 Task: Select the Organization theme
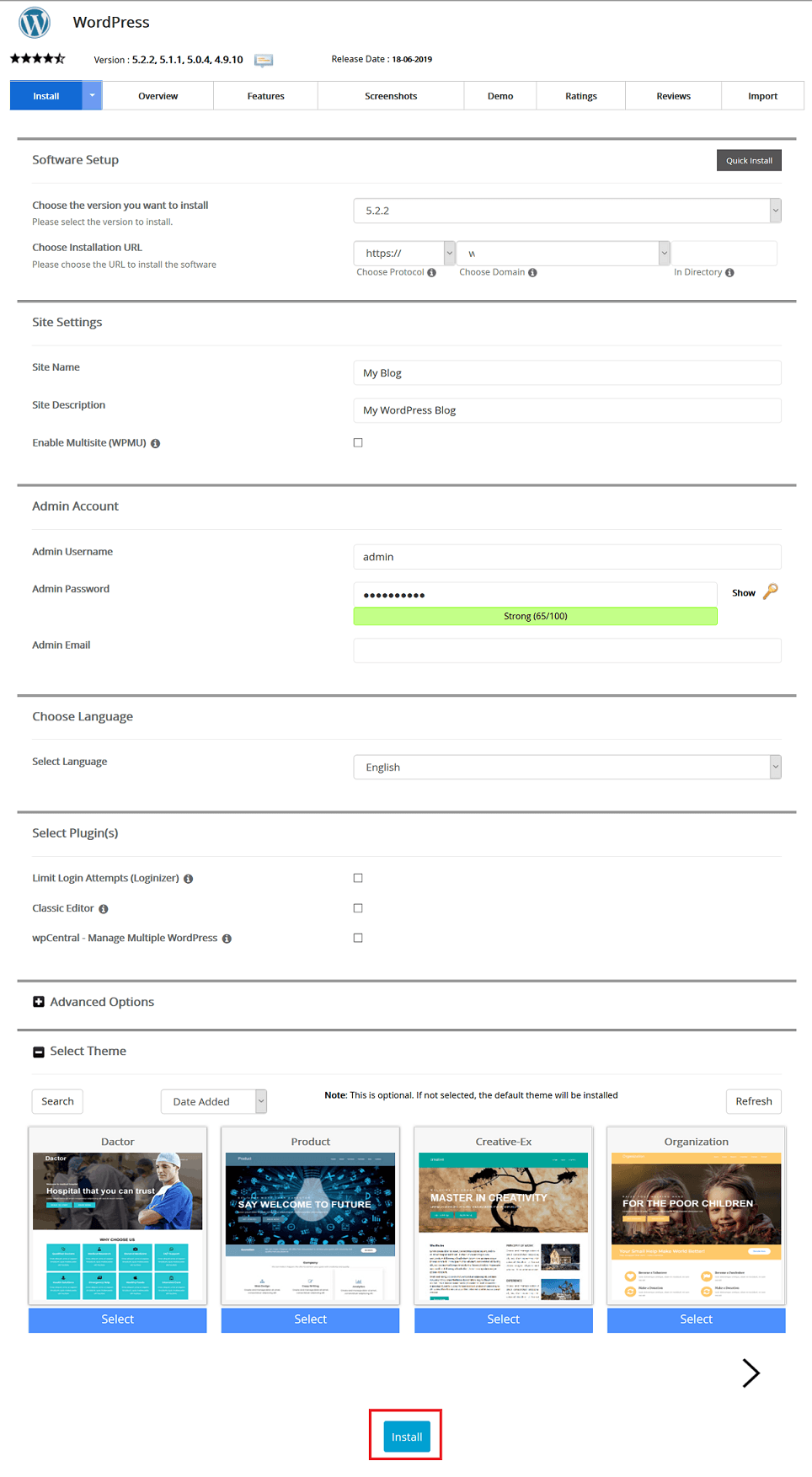(697, 1319)
